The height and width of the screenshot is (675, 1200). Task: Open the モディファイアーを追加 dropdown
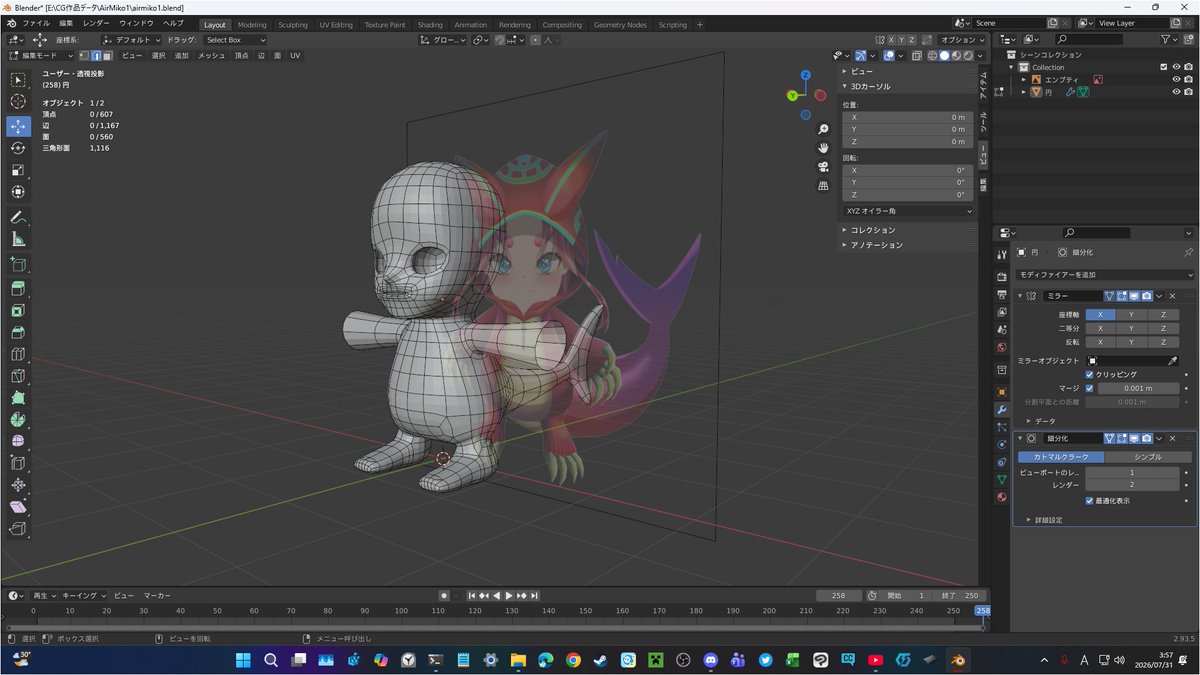[x=1104, y=274]
